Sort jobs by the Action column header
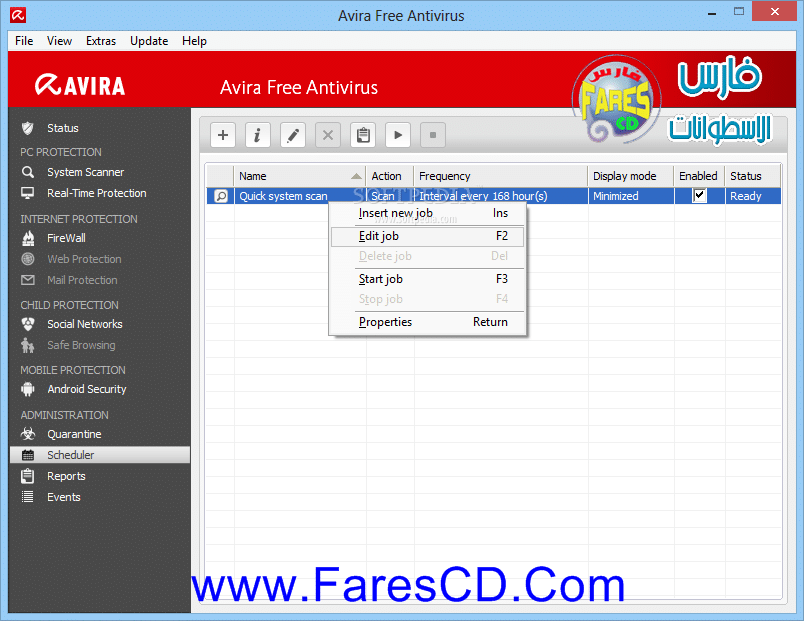 click(x=390, y=176)
